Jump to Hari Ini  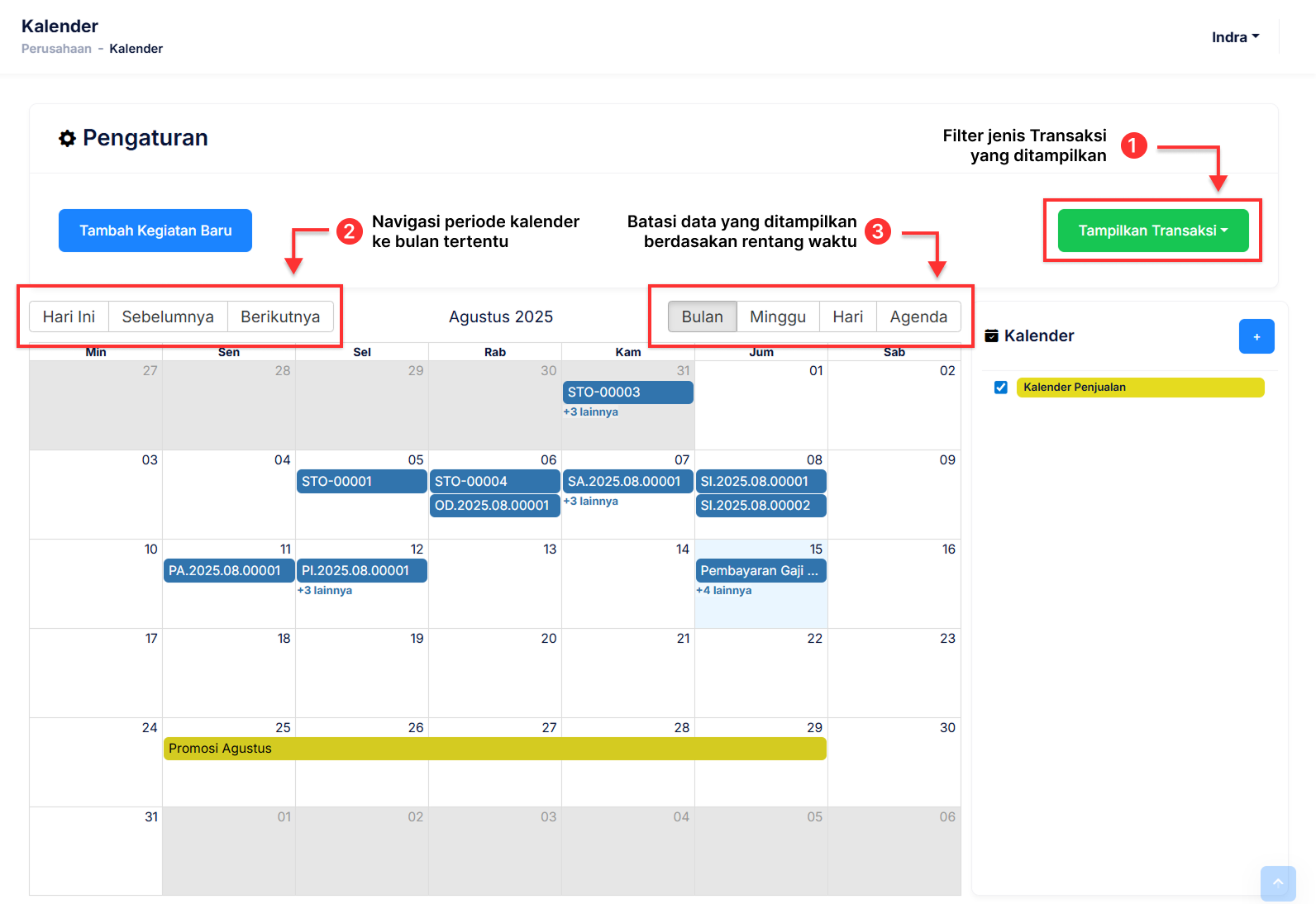click(69, 316)
